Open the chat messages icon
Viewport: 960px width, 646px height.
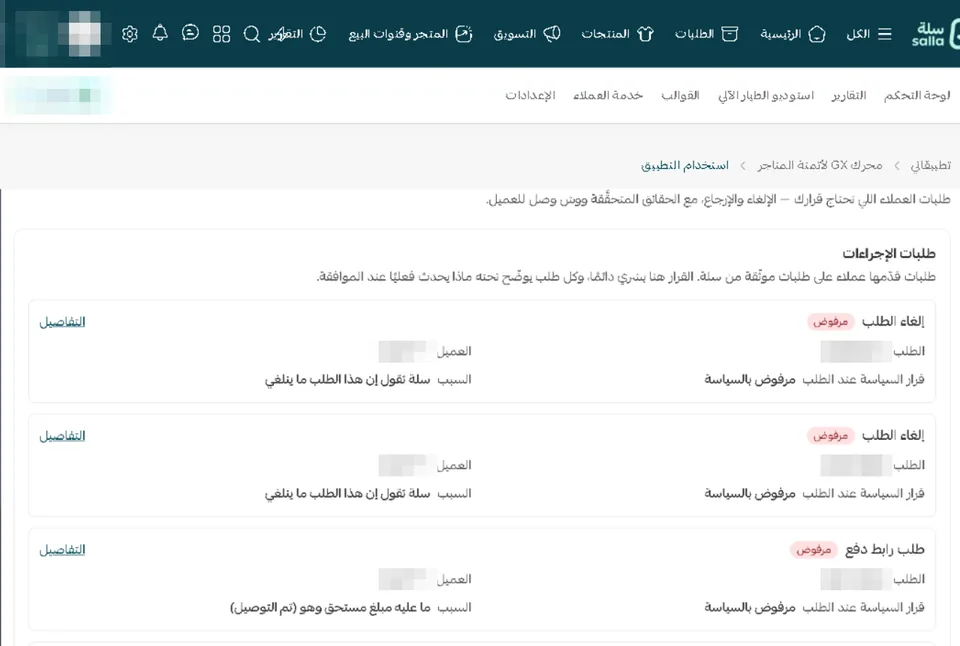tap(190, 33)
